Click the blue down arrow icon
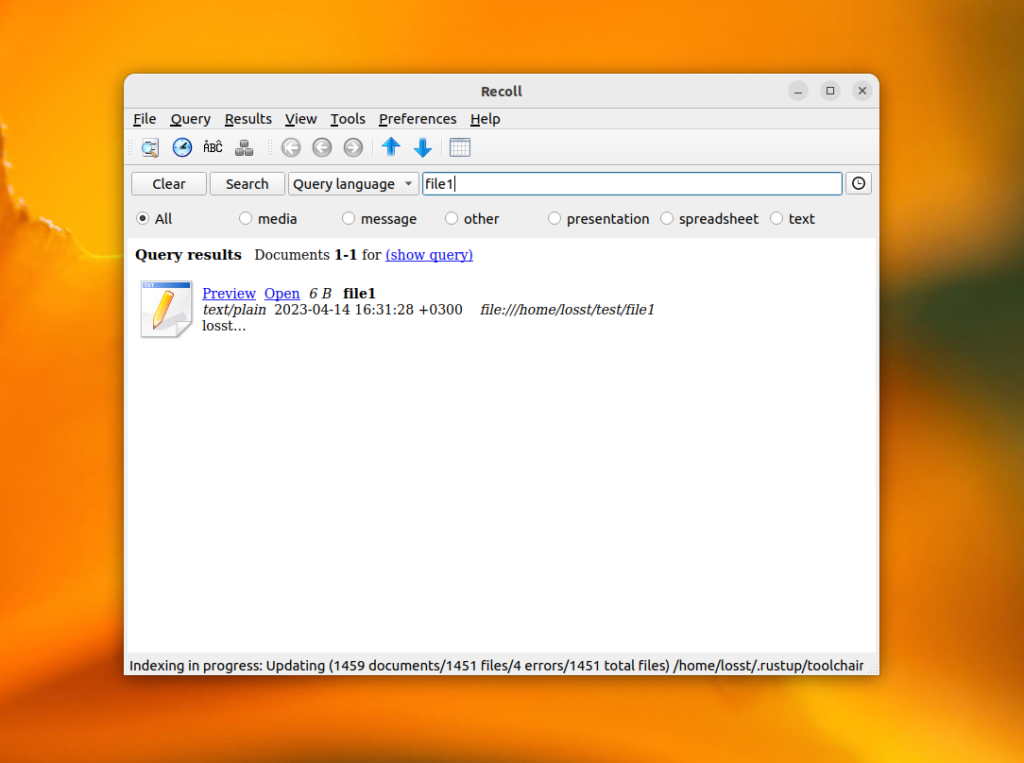 [x=422, y=147]
